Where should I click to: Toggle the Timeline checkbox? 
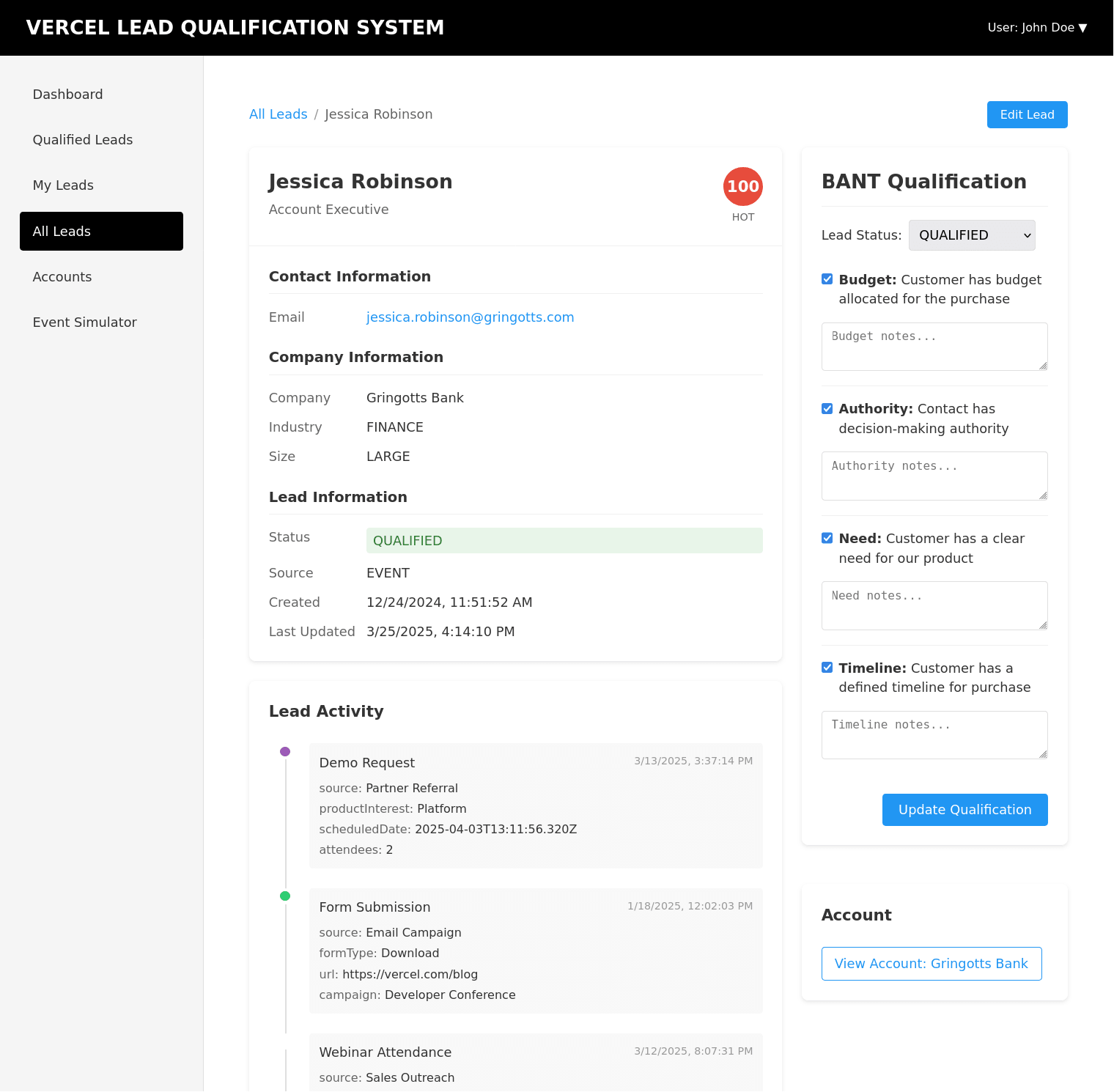(827, 668)
